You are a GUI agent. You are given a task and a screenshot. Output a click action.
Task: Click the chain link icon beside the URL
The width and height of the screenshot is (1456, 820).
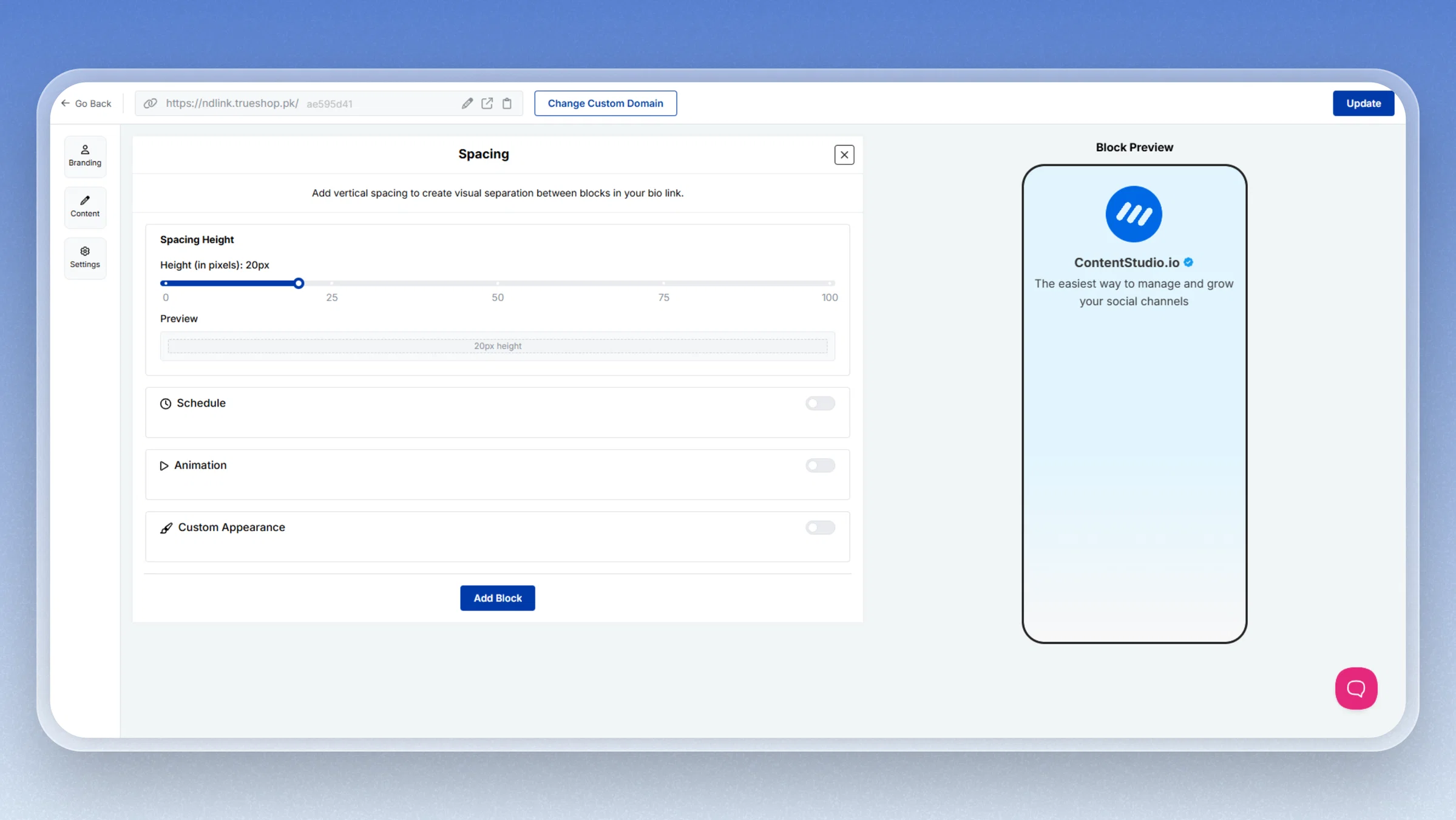150,103
